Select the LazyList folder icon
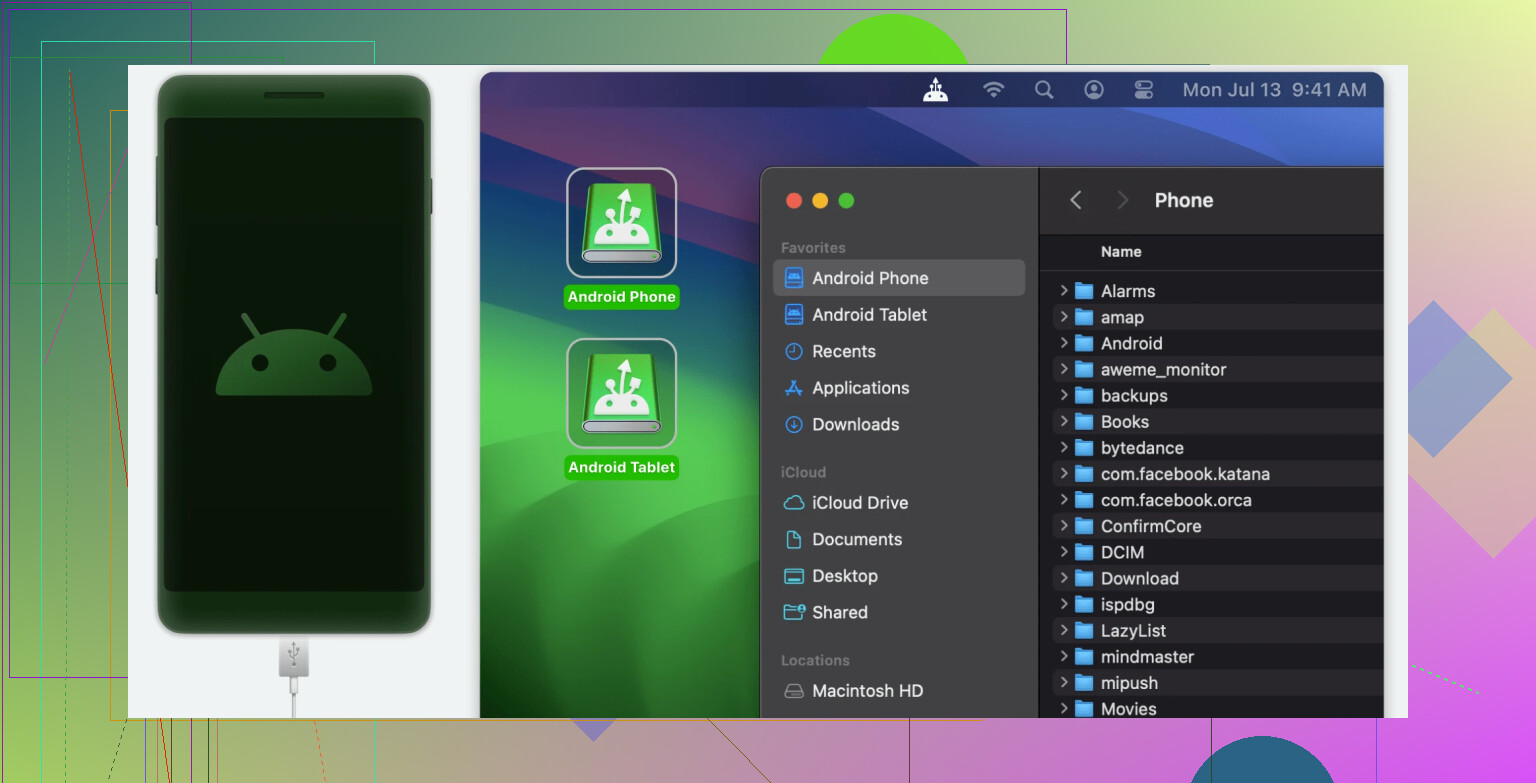 tap(1084, 631)
